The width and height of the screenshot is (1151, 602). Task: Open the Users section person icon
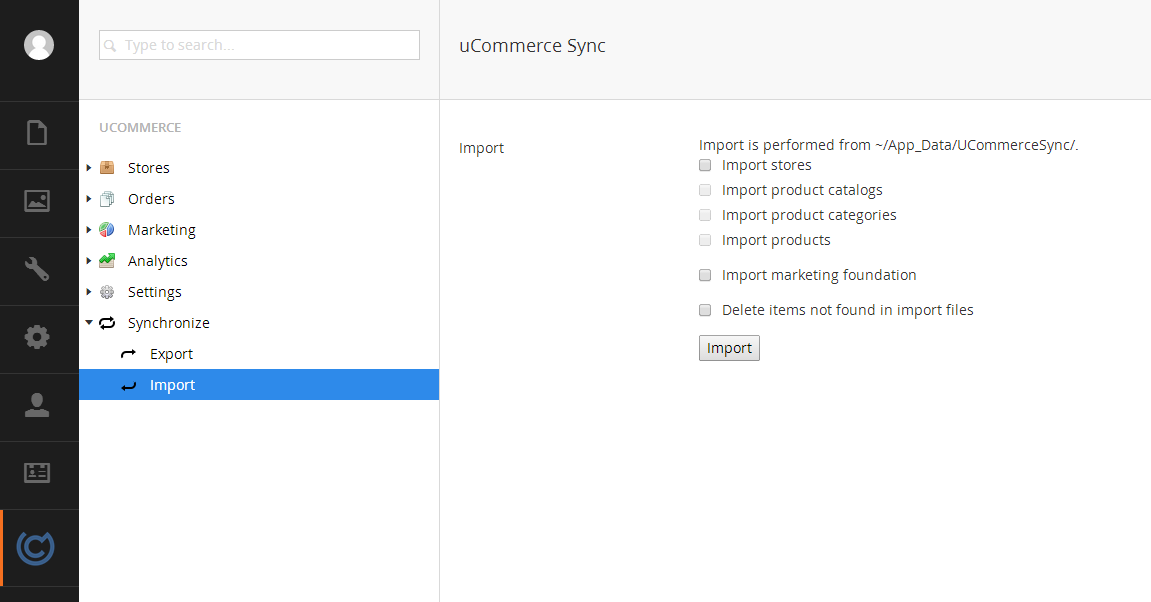(x=37, y=405)
